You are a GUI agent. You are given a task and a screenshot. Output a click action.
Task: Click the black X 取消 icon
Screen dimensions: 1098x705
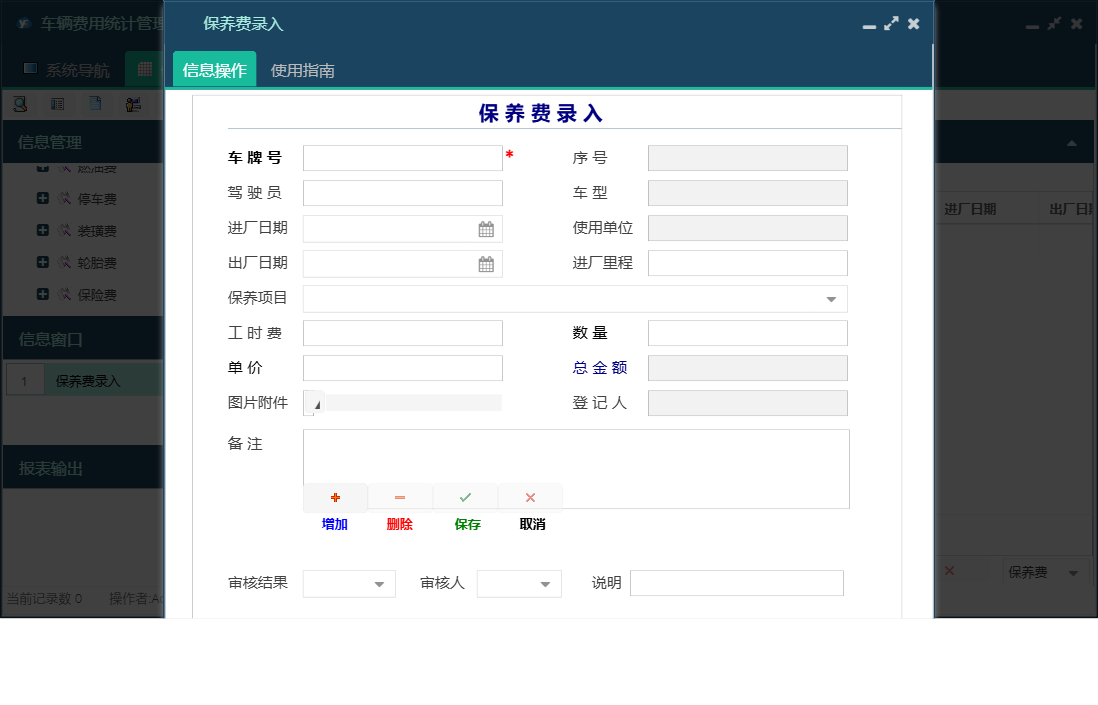pyautogui.click(x=530, y=497)
